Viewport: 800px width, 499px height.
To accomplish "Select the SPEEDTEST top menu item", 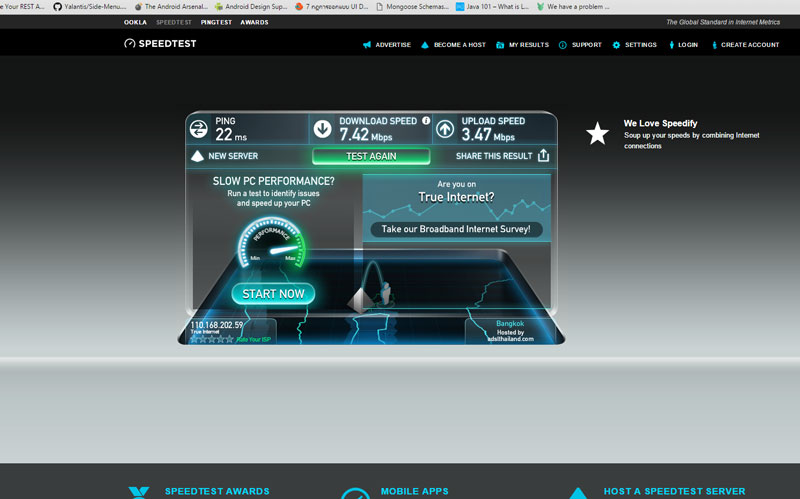I will tap(174, 22).
